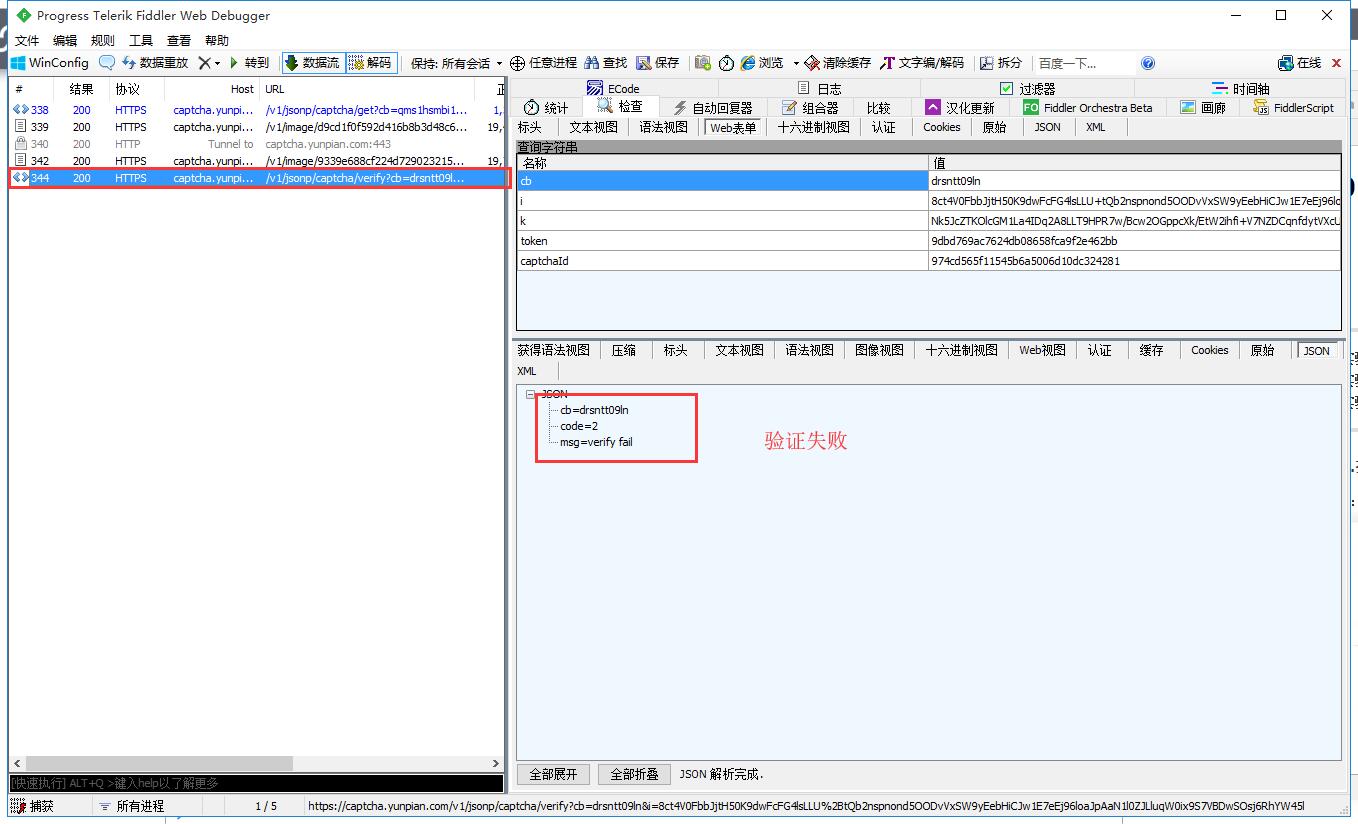Open the 编辑 menu
Image resolution: width=1358 pixels, height=824 pixels.
pos(65,41)
